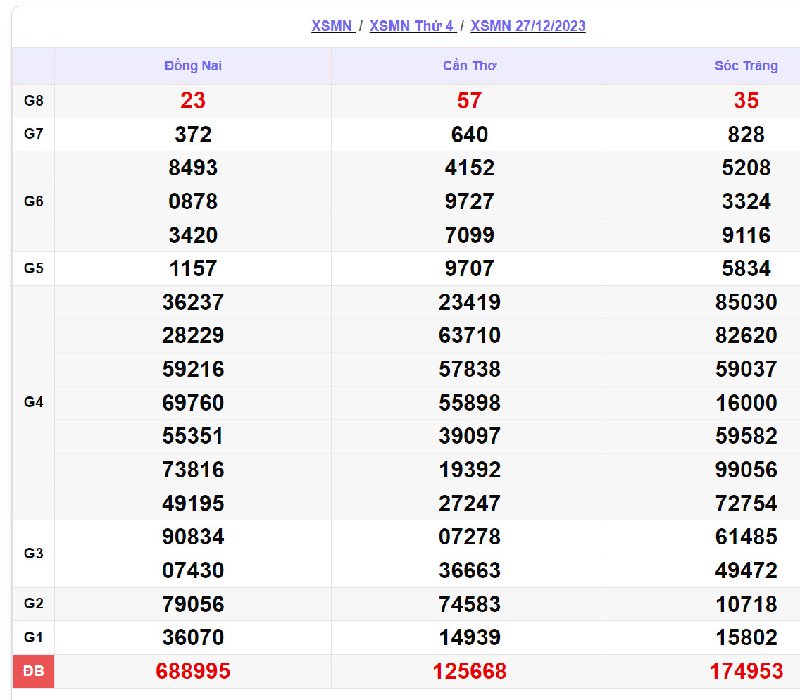The image size is (800, 700).
Task: Click the Sóc Trăng column header
Action: [x=745, y=66]
